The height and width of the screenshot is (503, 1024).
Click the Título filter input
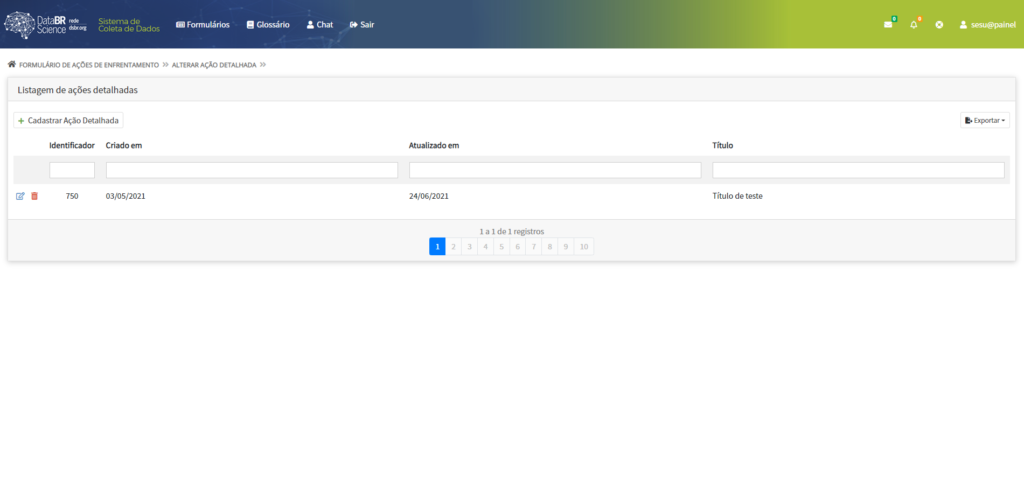858,170
